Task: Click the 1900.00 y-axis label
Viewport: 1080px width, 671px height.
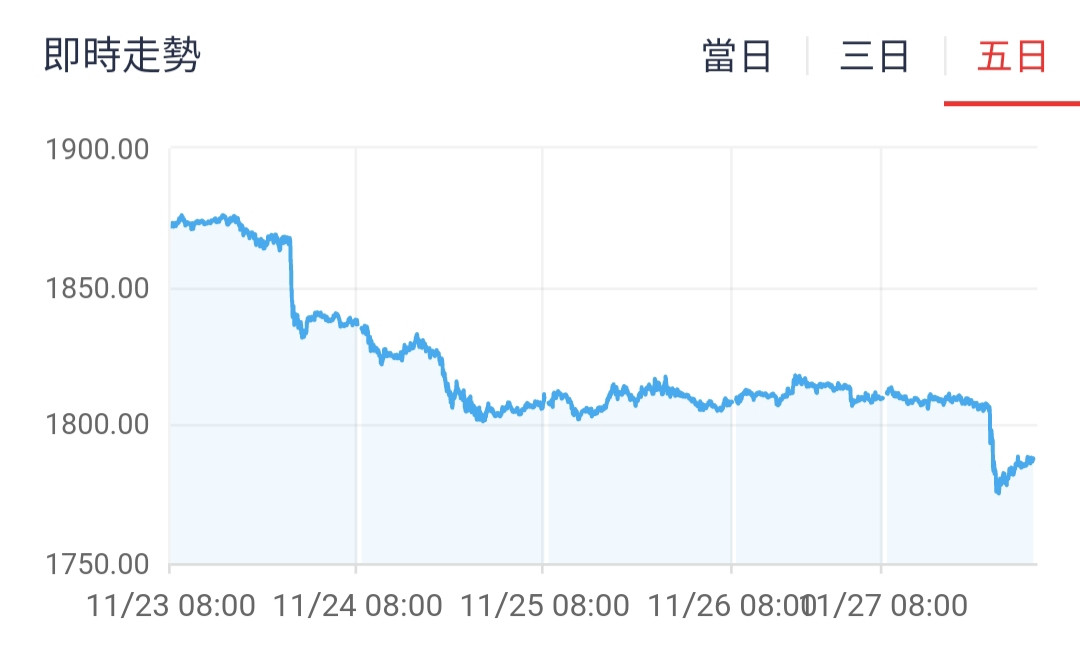Action: point(98,151)
